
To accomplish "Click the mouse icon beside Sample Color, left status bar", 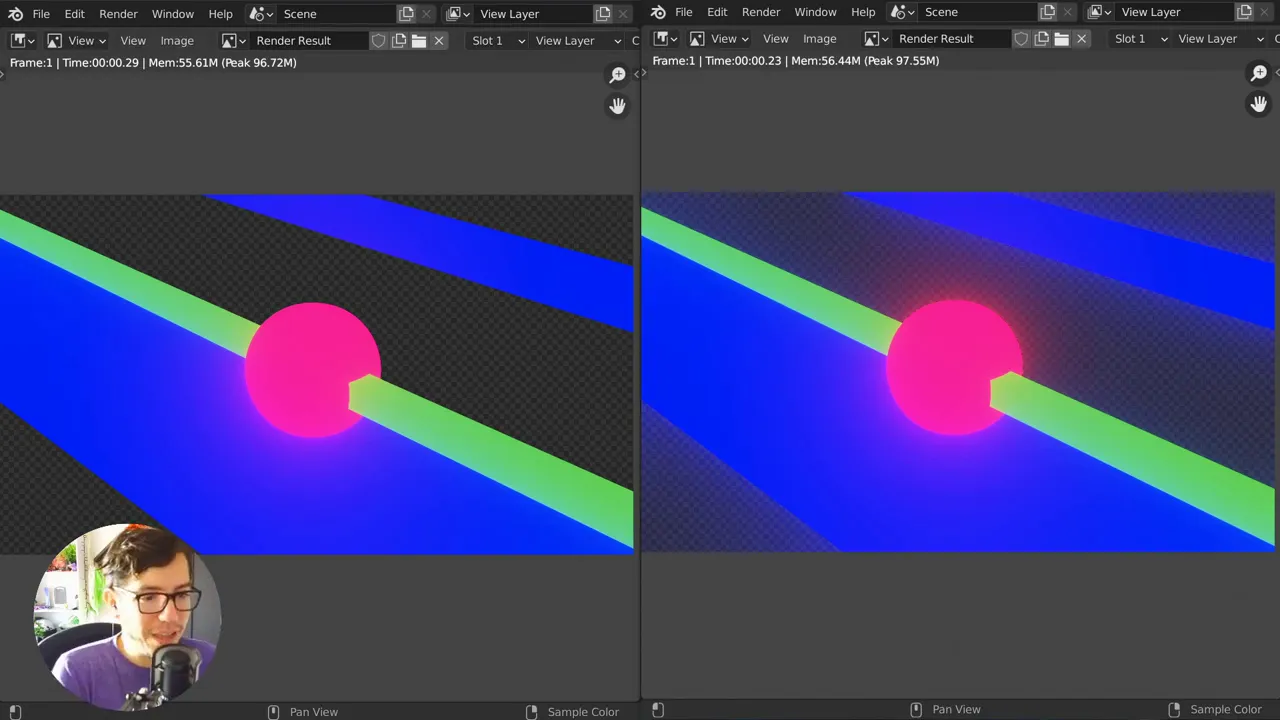I will coord(531,712).
